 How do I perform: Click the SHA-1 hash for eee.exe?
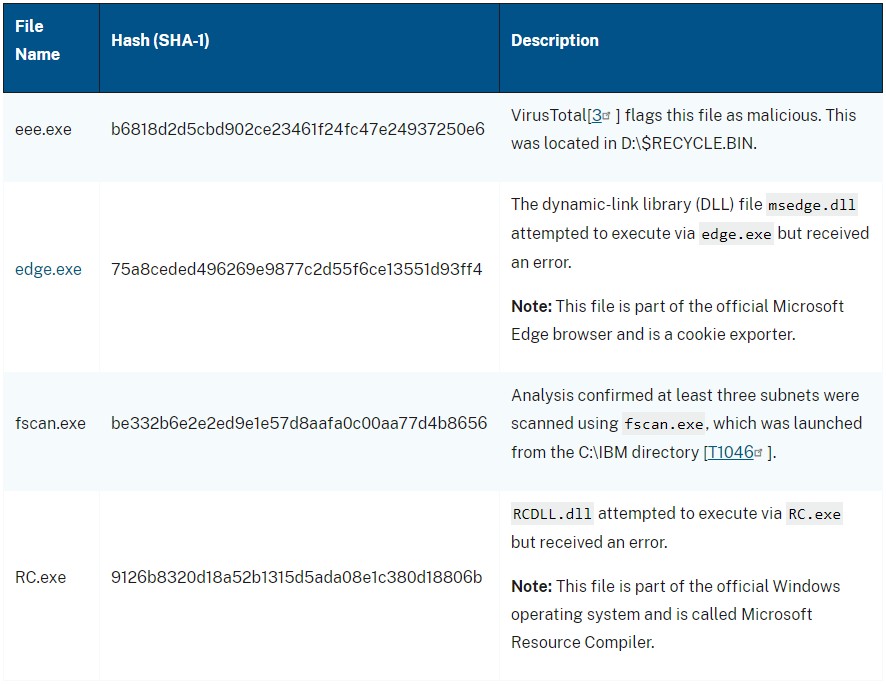coord(298,129)
